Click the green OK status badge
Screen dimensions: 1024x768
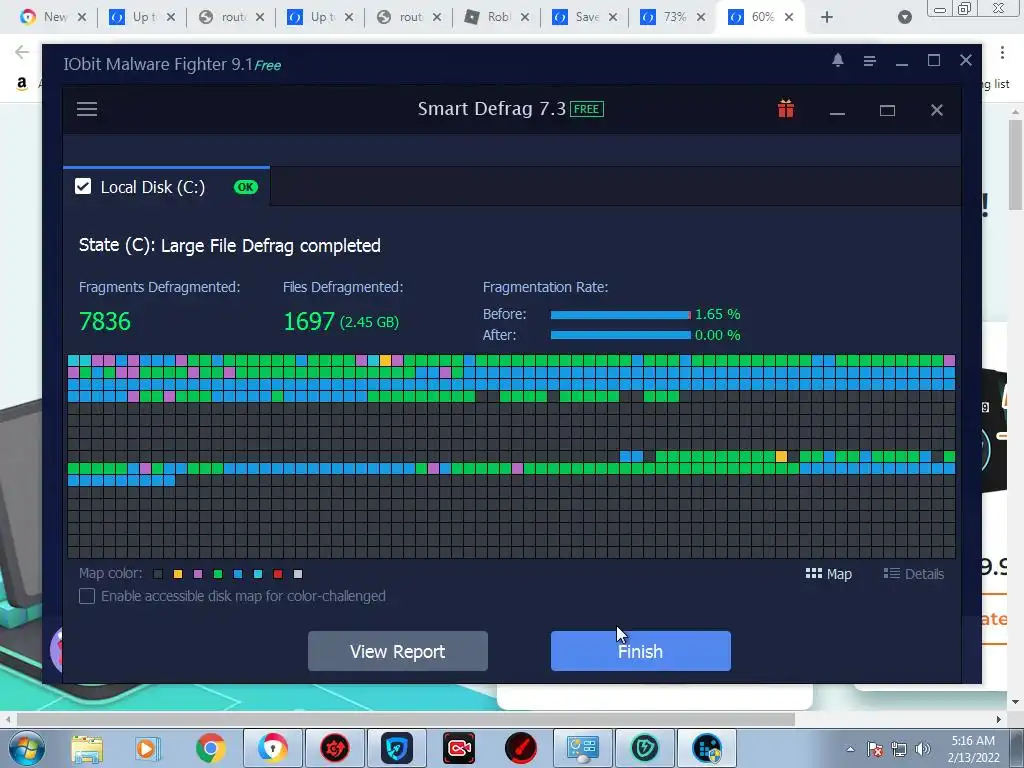pos(246,187)
